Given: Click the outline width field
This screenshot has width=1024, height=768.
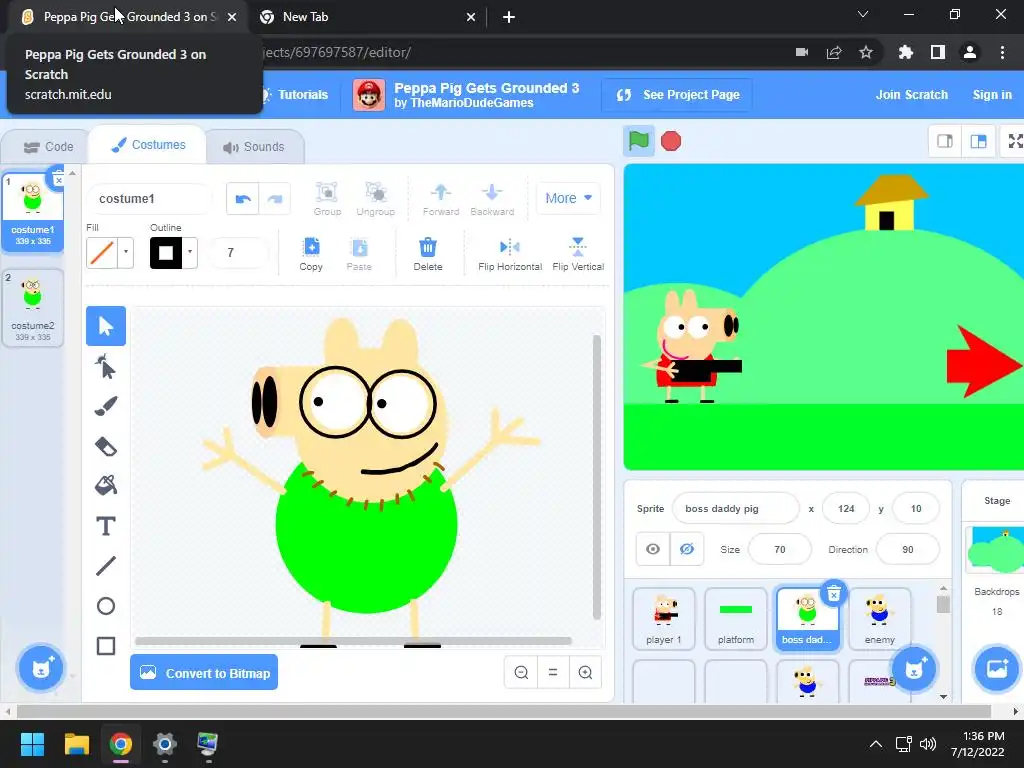Looking at the screenshot, I should pos(238,252).
